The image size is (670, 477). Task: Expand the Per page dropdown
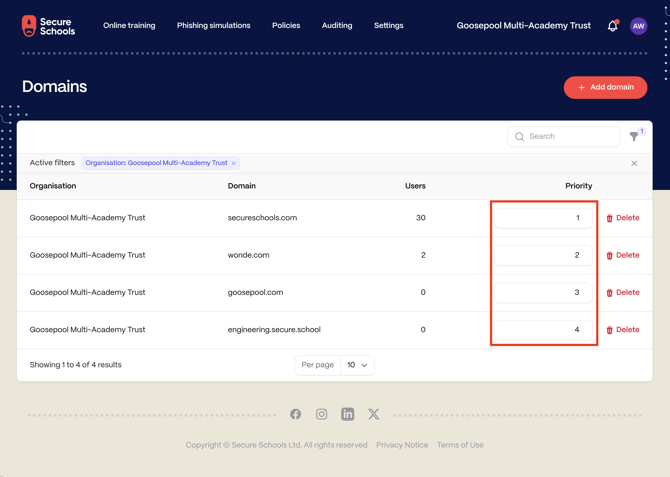[357, 365]
